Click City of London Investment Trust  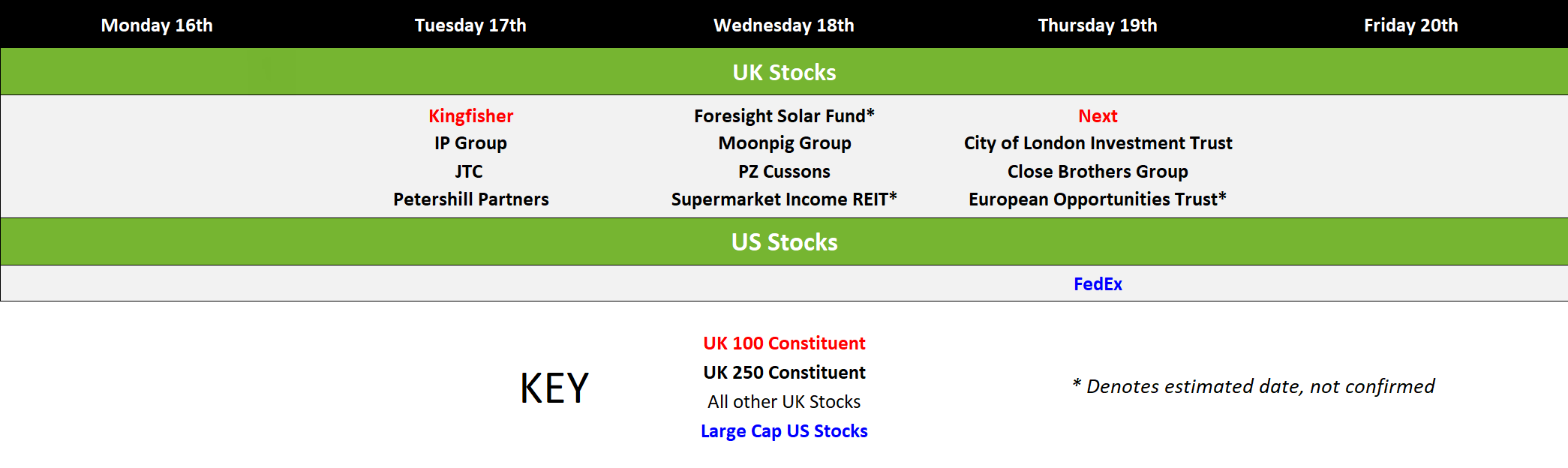[x=1098, y=143]
